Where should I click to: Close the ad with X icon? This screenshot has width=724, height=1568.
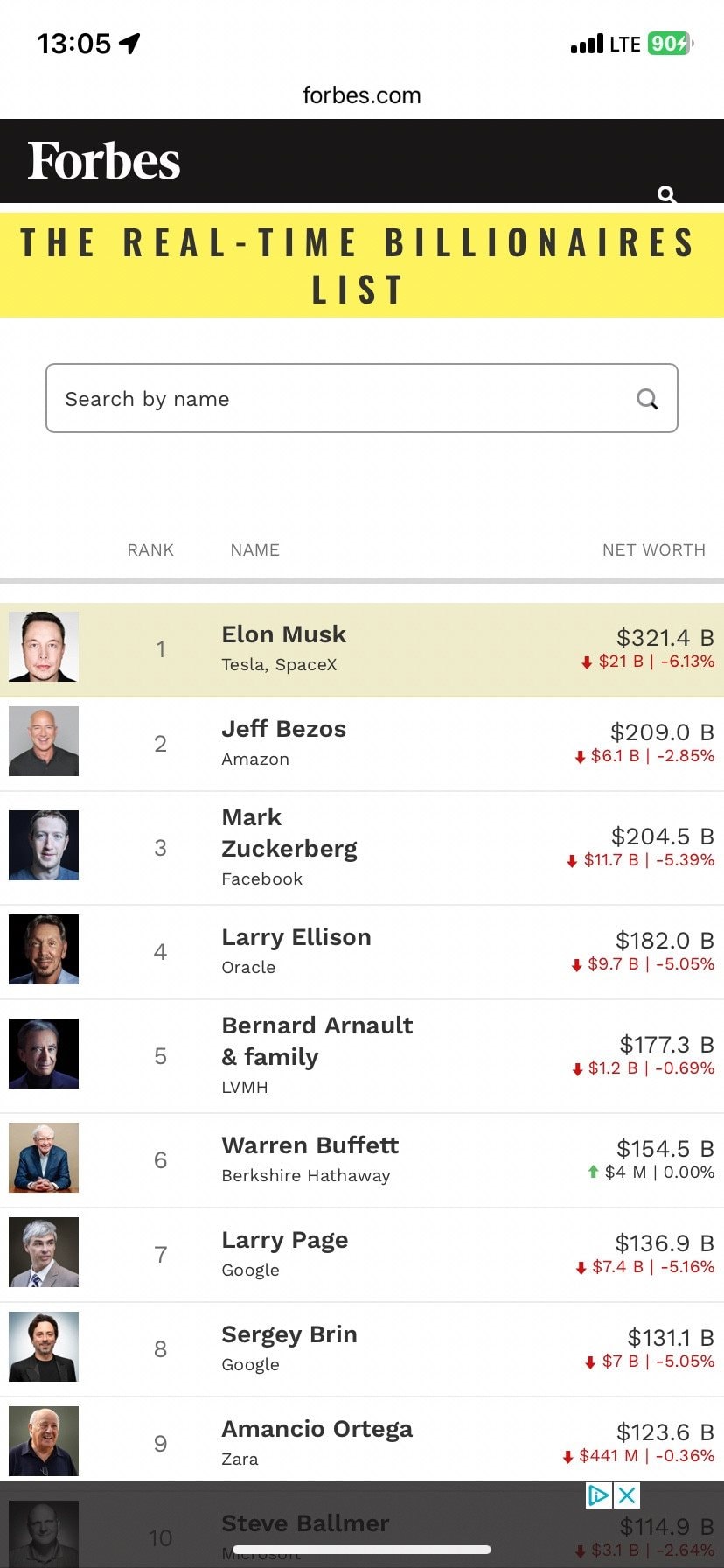pos(627,1494)
